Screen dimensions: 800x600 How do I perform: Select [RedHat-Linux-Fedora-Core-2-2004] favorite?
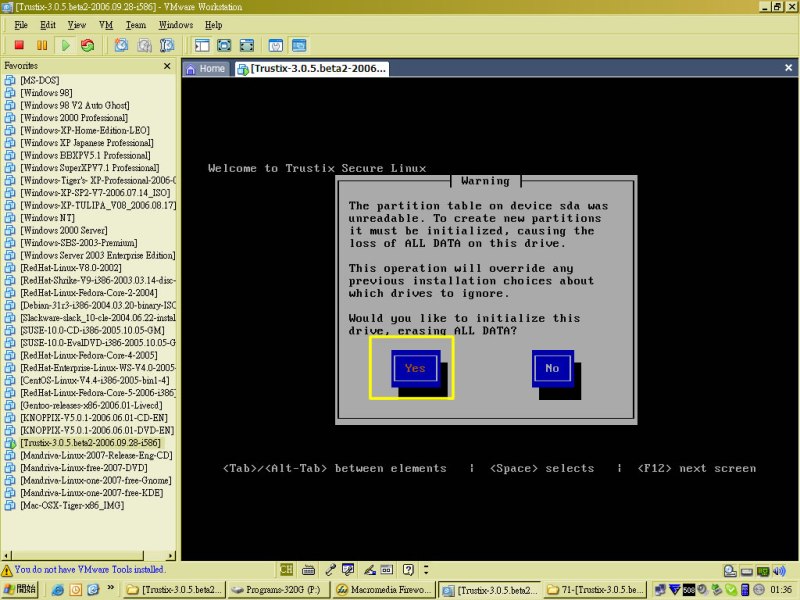pyautogui.click(x=89, y=293)
